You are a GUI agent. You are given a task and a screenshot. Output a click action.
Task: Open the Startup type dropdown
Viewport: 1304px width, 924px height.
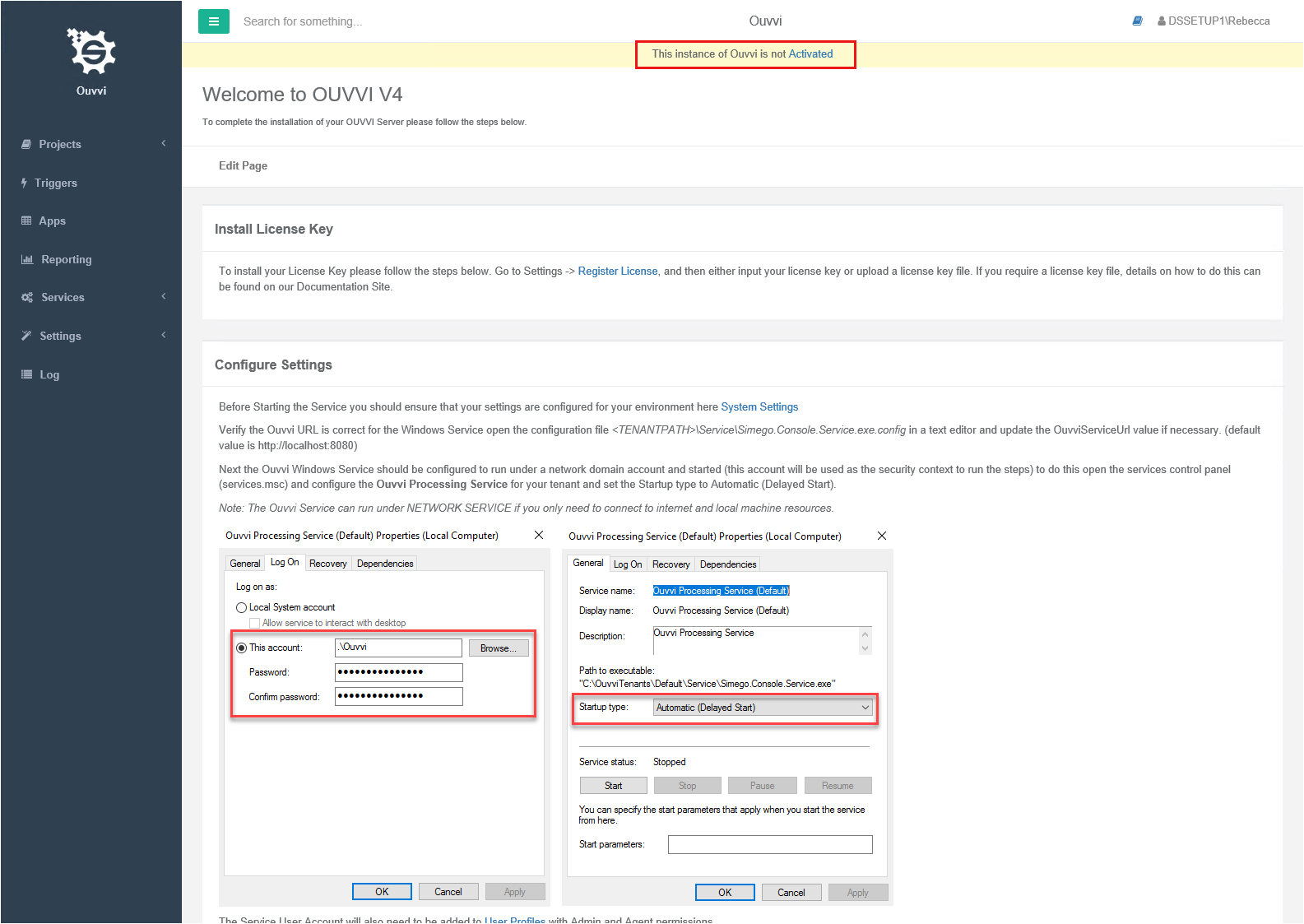point(763,708)
